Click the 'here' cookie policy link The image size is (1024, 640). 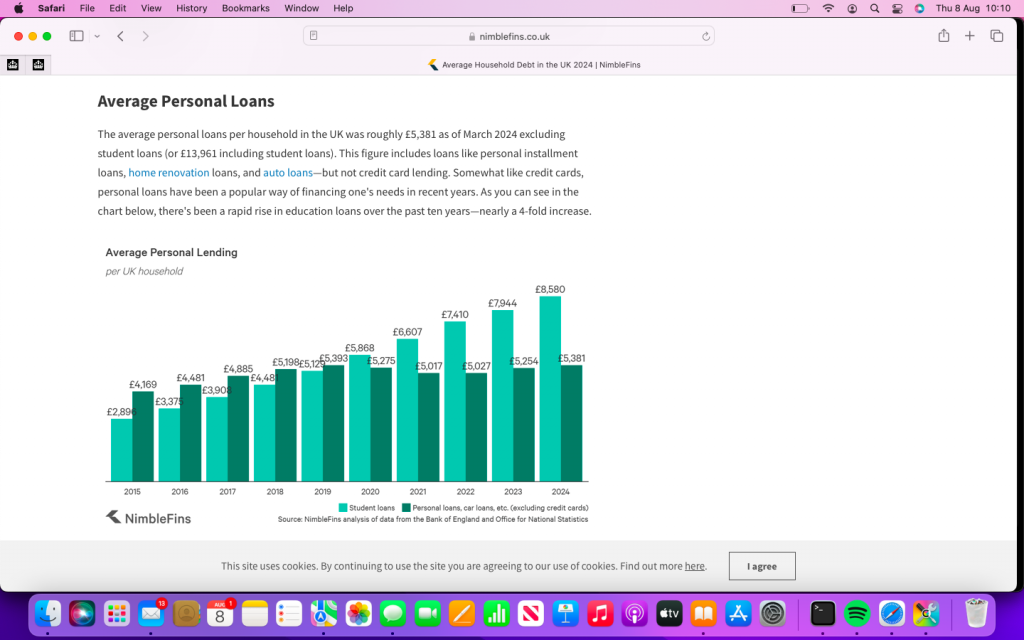tap(694, 566)
